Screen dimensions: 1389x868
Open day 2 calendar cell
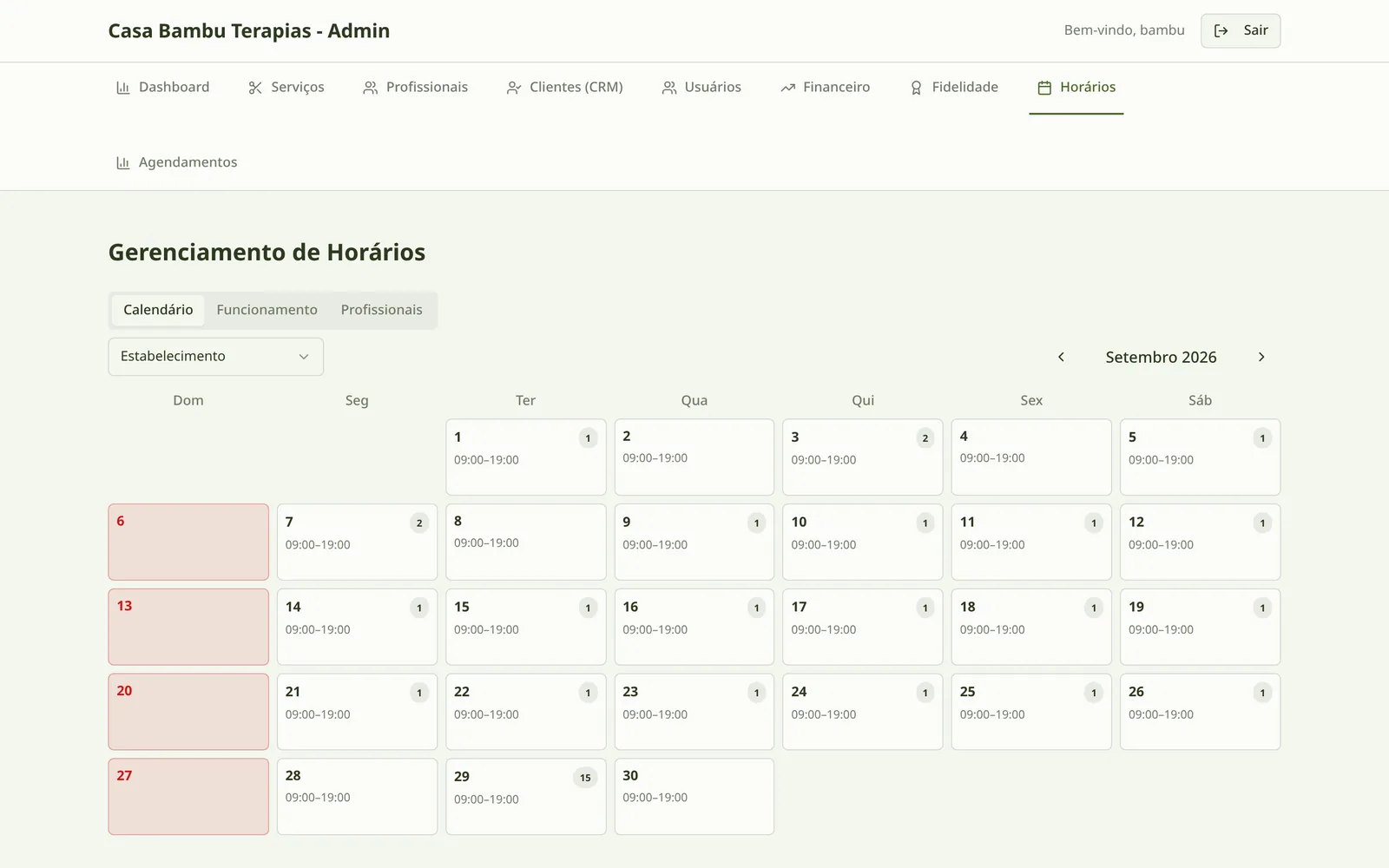[694, 457]
